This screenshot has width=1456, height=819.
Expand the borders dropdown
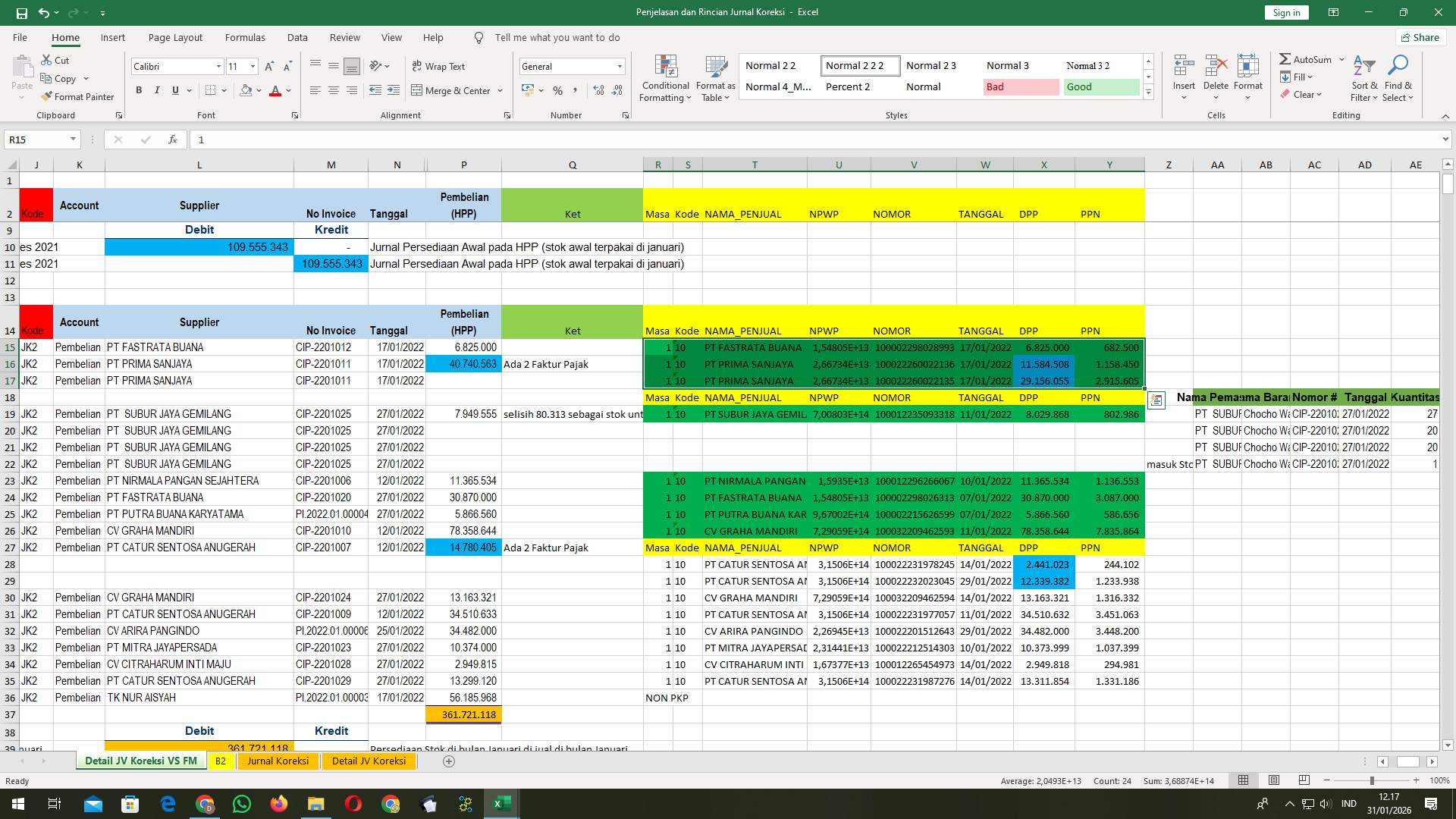pyautogui.click(x=224, y=90)
